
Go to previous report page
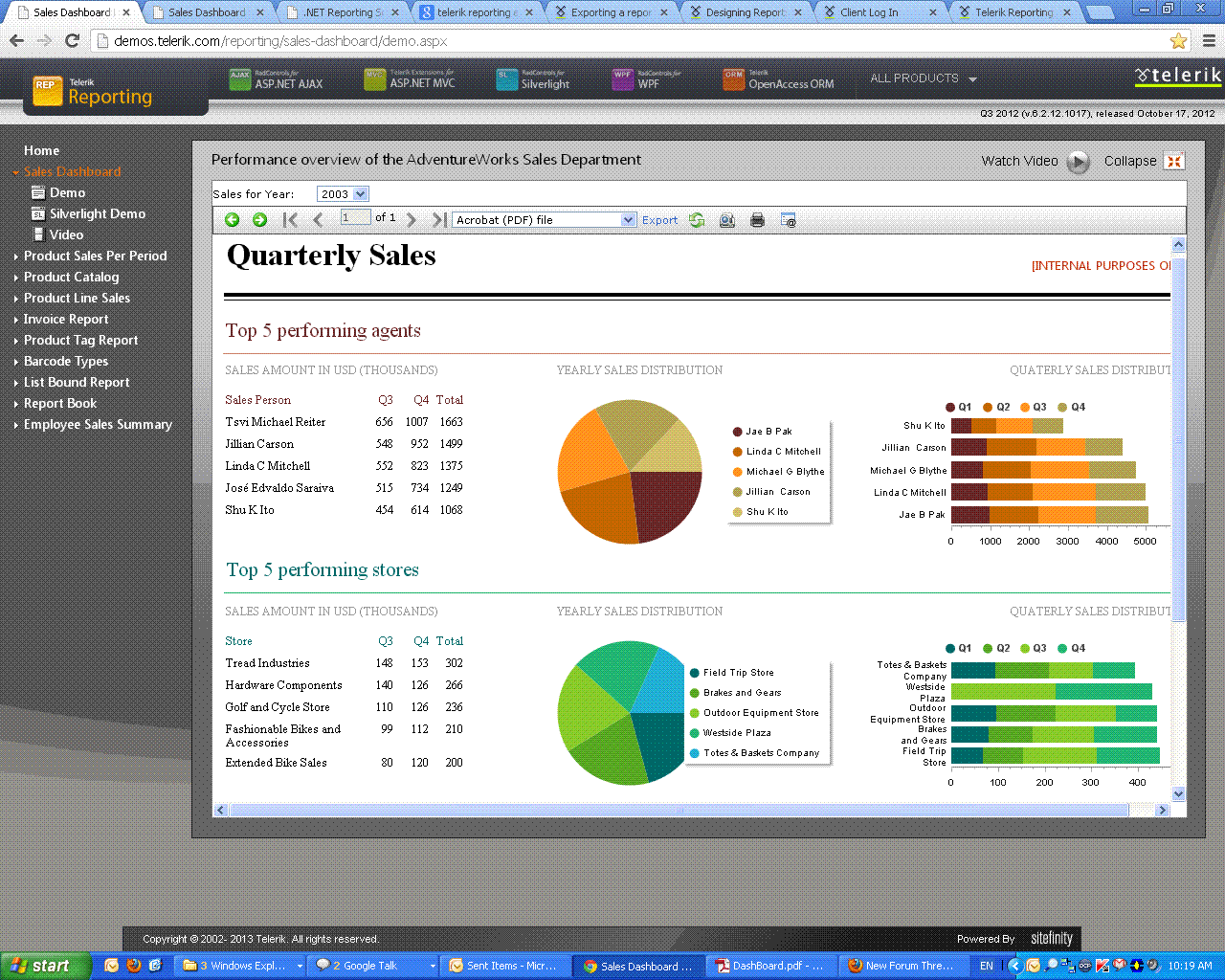point(319,220)
